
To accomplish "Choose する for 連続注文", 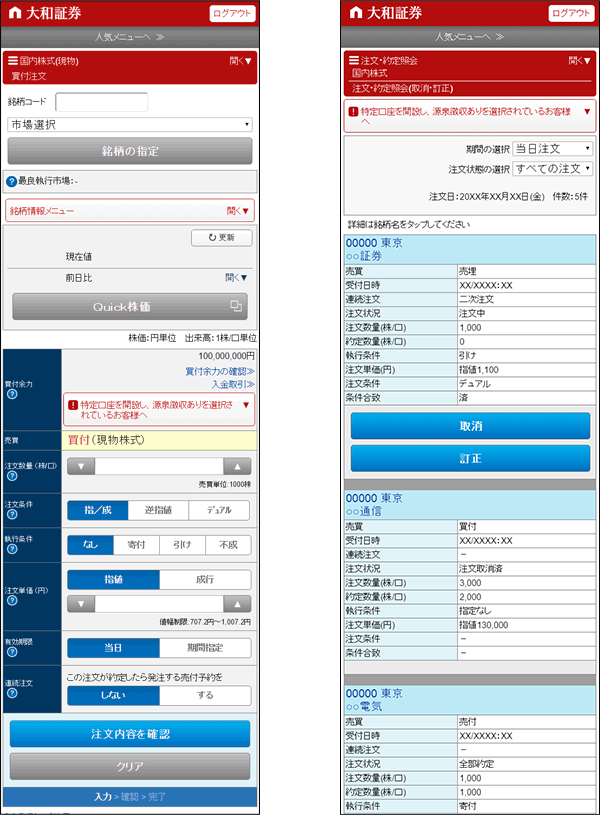I will [204, 694].
